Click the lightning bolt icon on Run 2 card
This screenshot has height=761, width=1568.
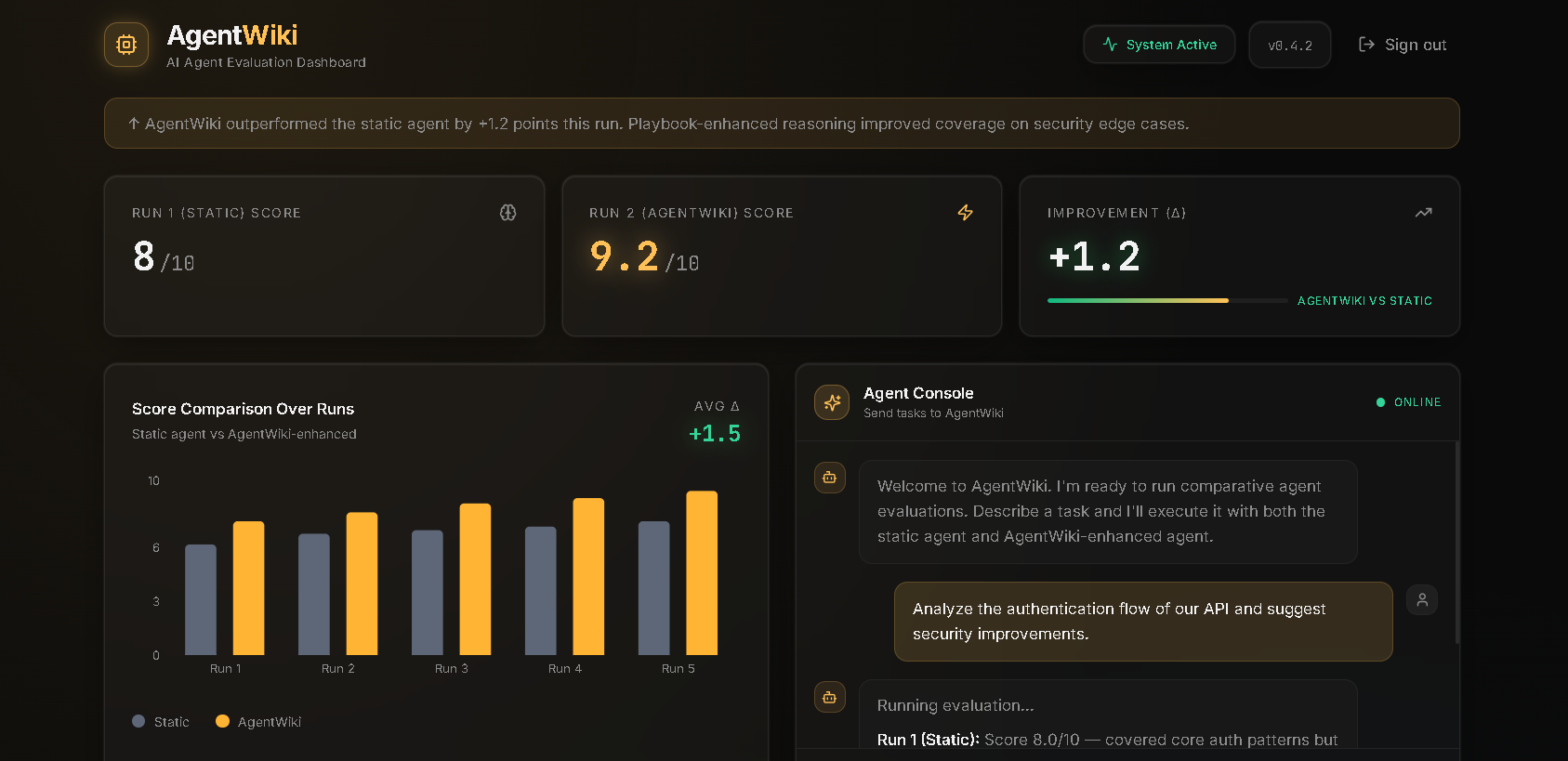pos(965,213)
